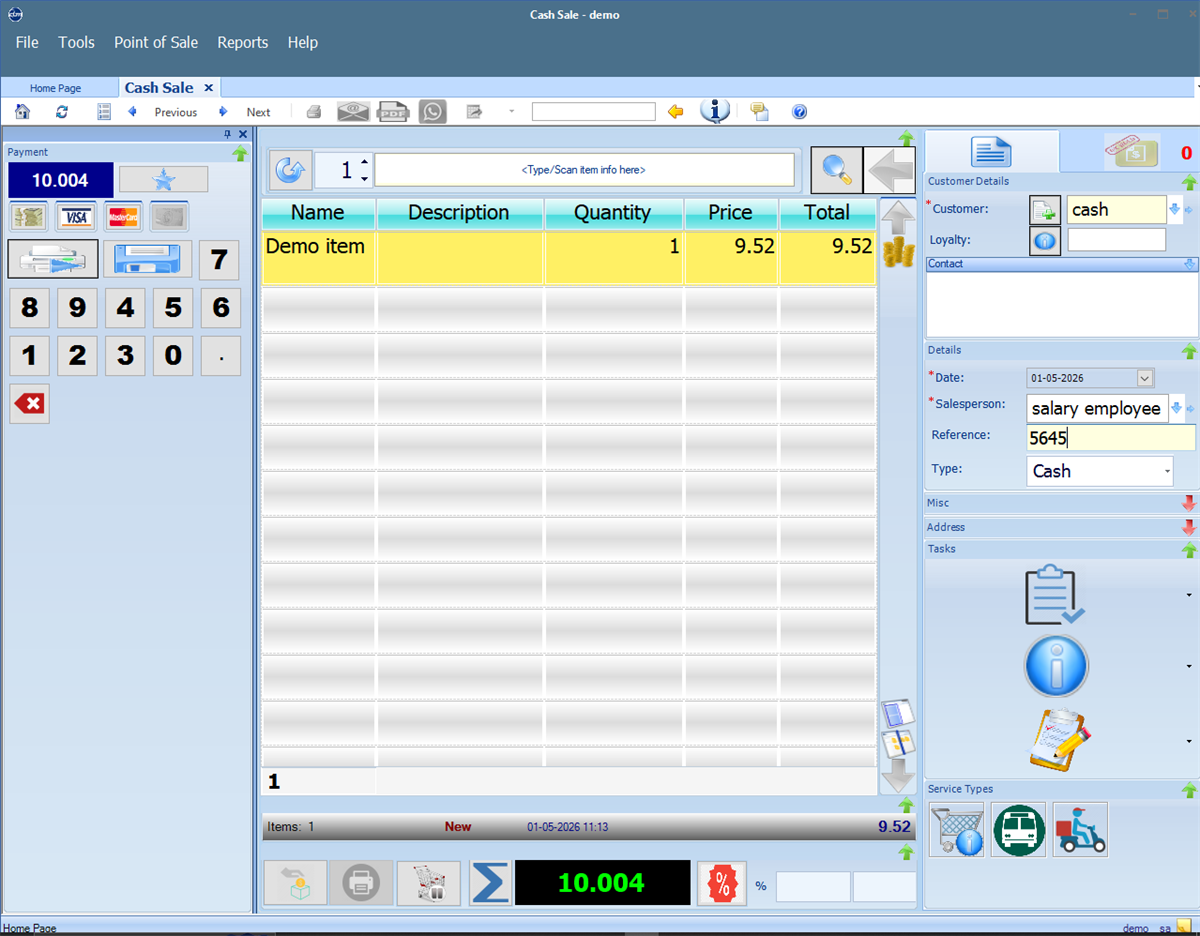Switch to the Home Page tab
1200x936 pixels.
coord(56,88)
